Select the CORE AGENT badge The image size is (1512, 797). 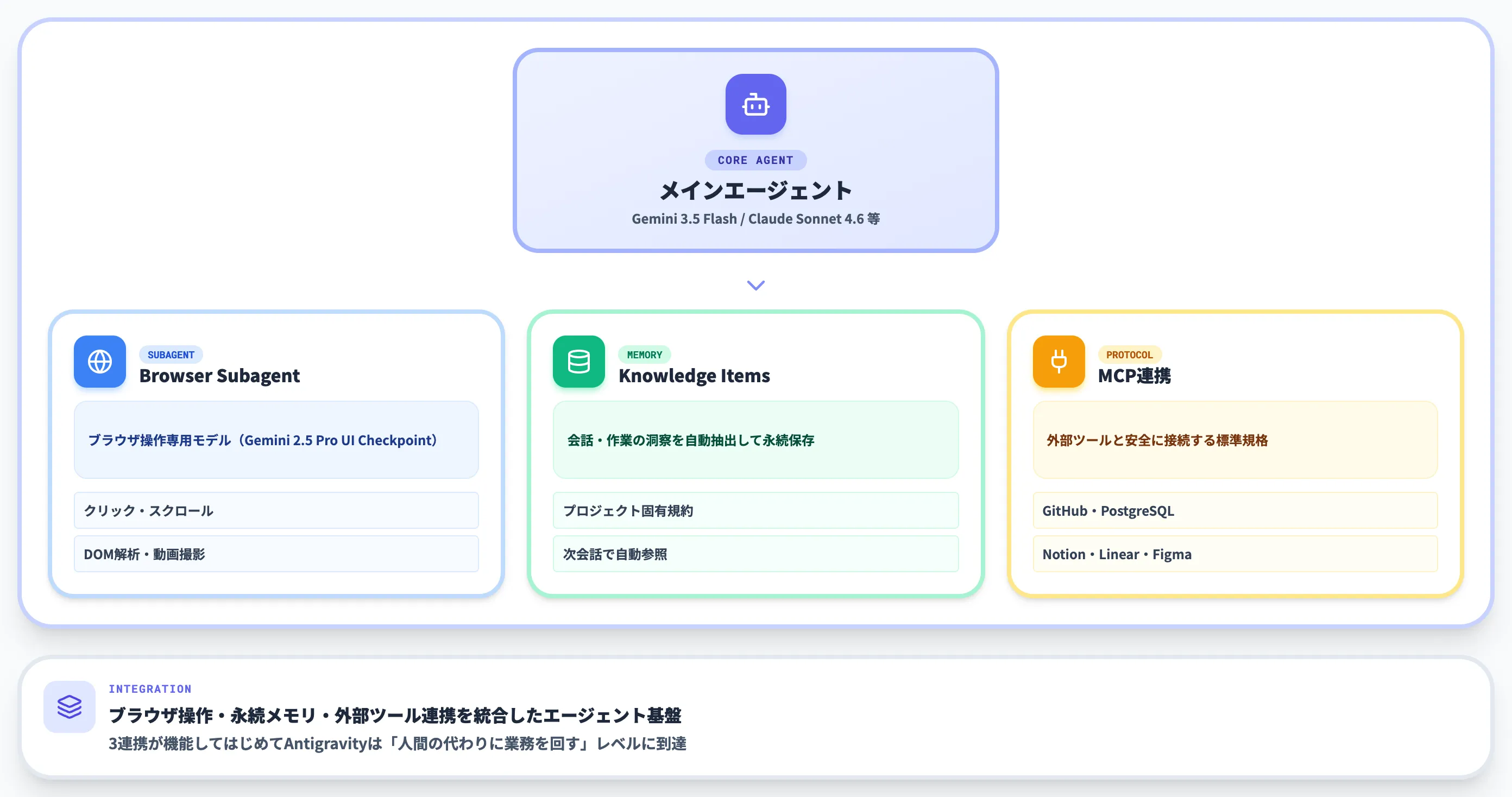[755, 160]
